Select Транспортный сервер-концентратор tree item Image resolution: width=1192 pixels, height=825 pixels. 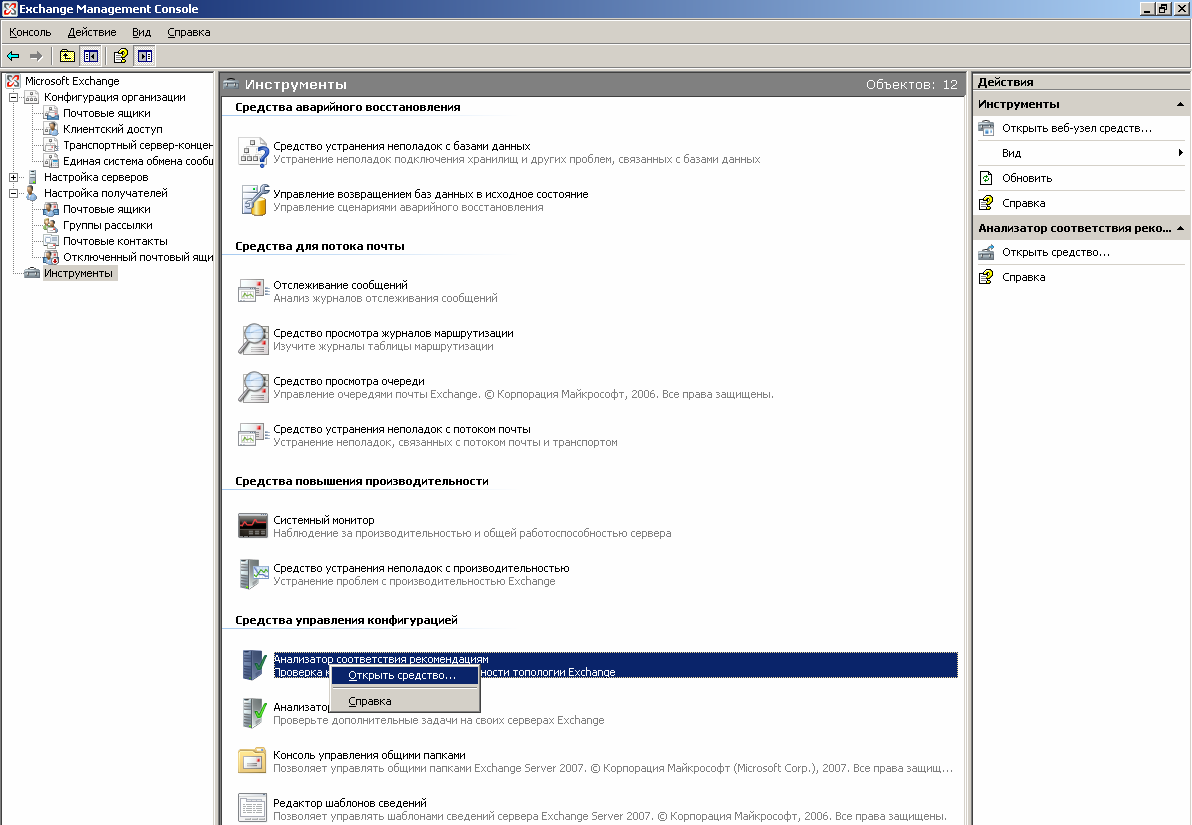pyautogui.click(x=138, y=145)
